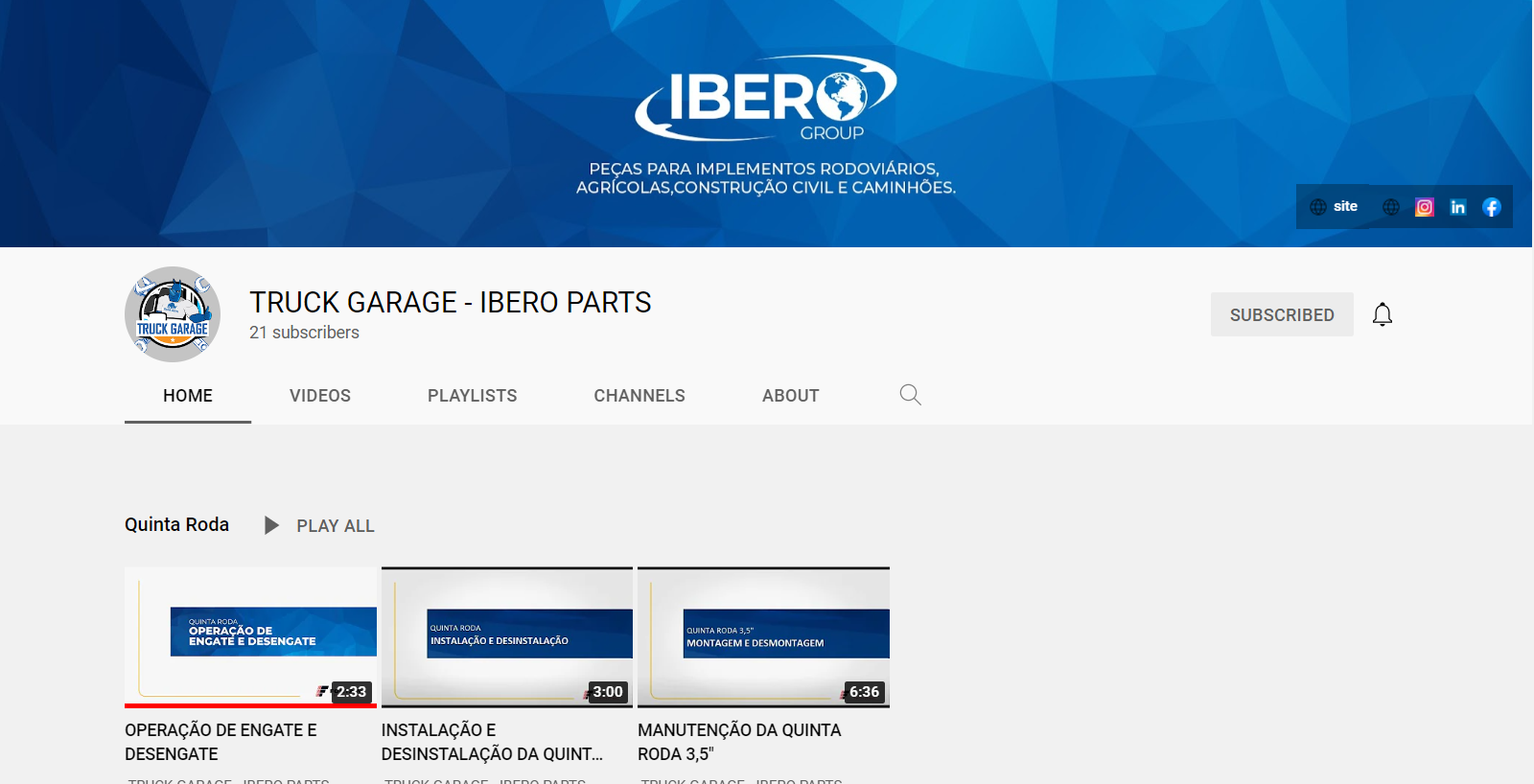1534x784 pixels.
Task: Switch to the VIDEOS tab
Action: tap(320, 396)
